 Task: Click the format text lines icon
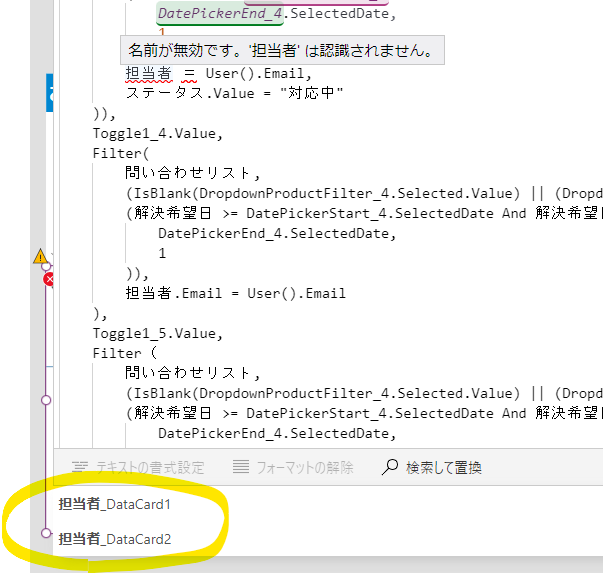(x=80, y=468)
